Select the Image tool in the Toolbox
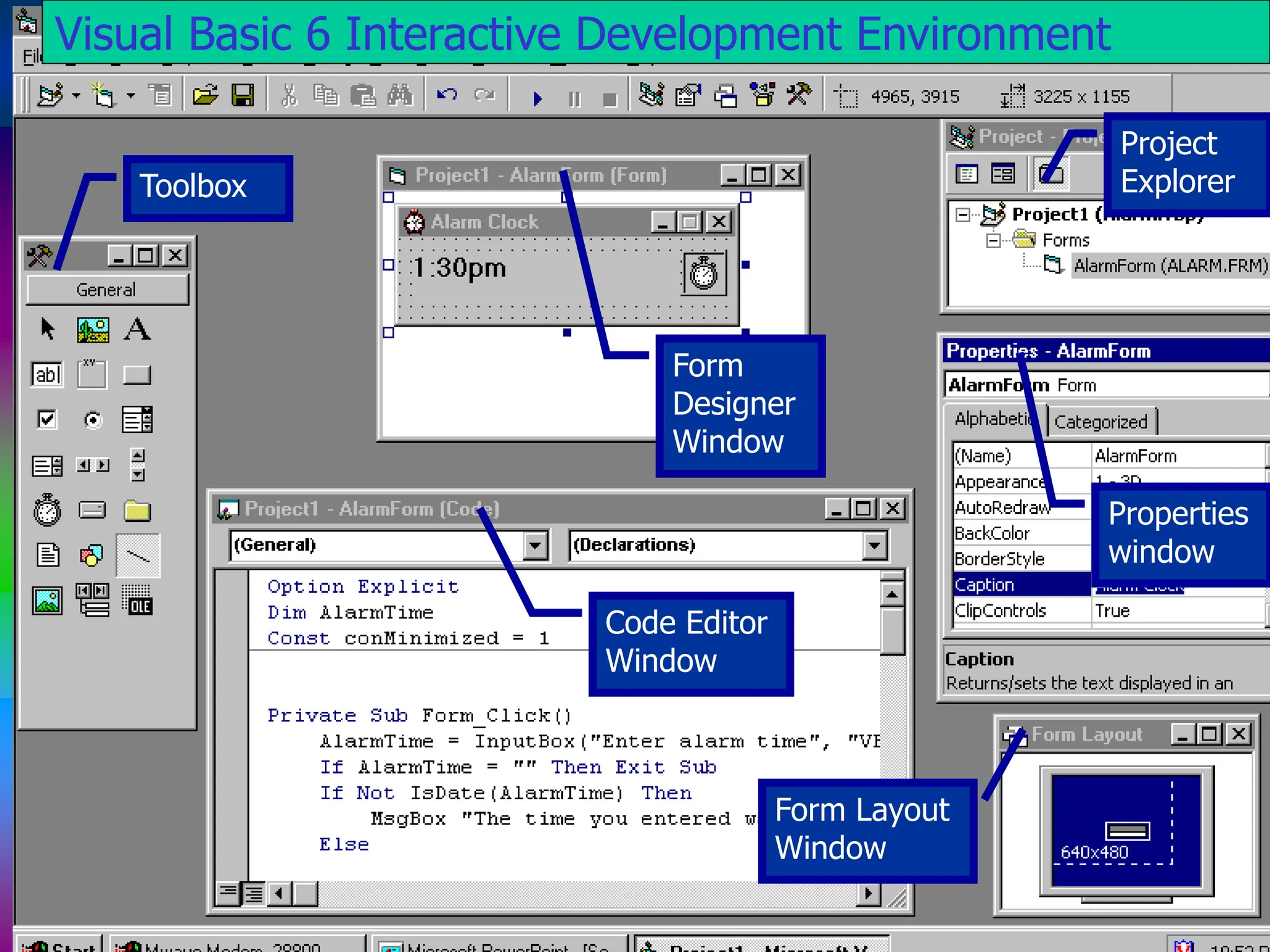The height and width of the screenshot is (952, 1270). (47, 601)
